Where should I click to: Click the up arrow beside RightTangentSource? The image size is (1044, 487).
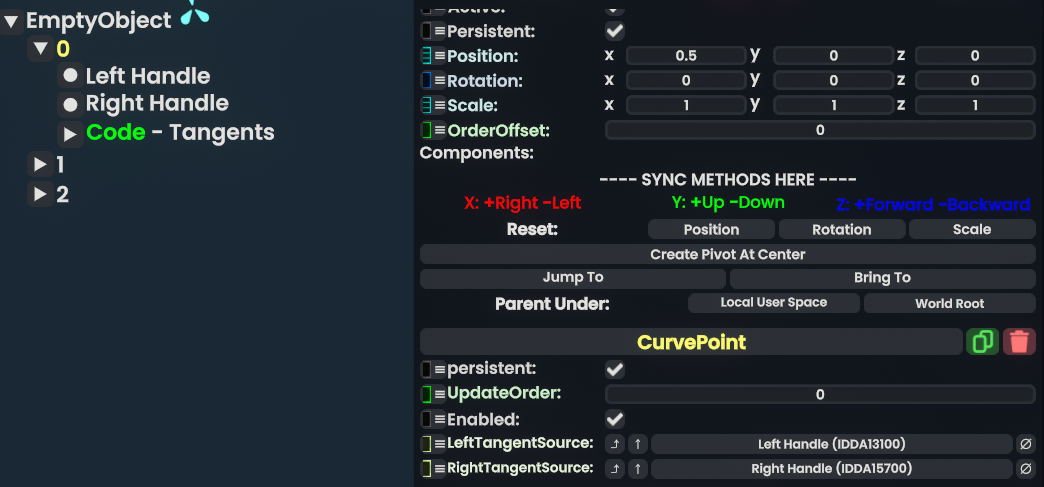637,468
